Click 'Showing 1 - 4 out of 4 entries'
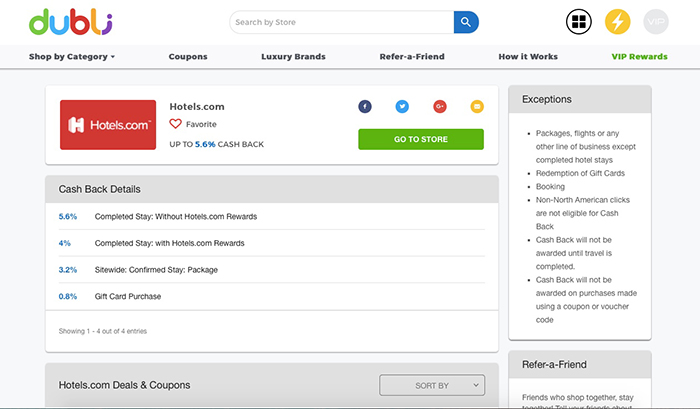This screenshot has width=700, height=409. (x=103, y=331)
